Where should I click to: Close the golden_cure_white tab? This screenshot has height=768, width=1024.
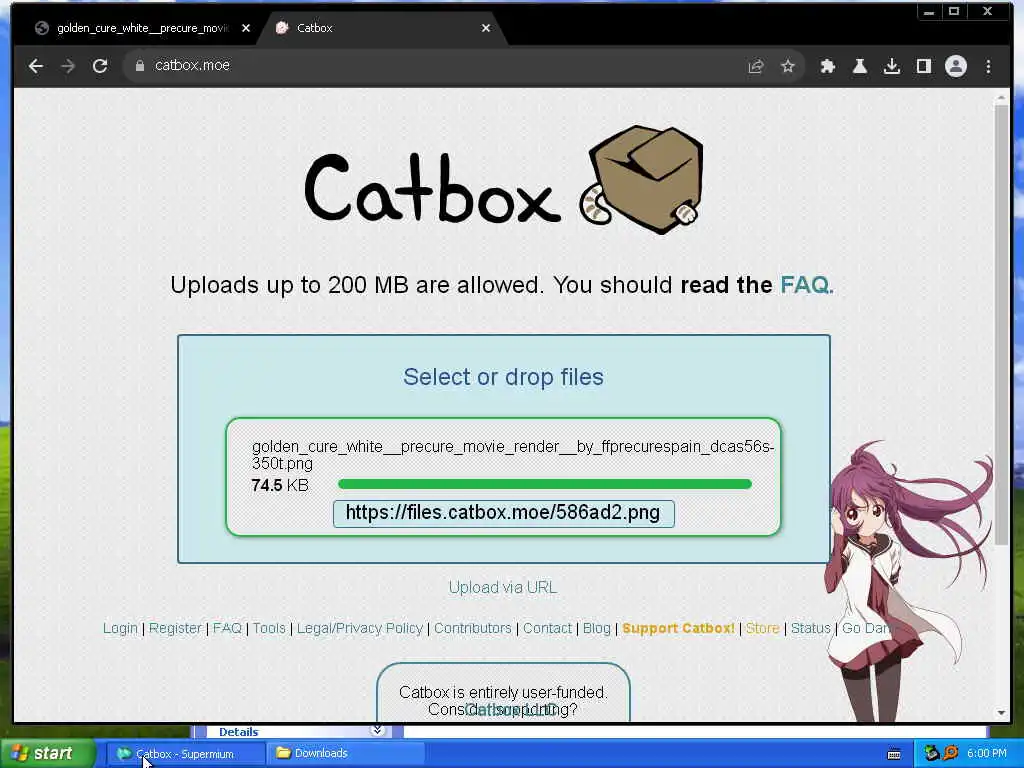246,28
